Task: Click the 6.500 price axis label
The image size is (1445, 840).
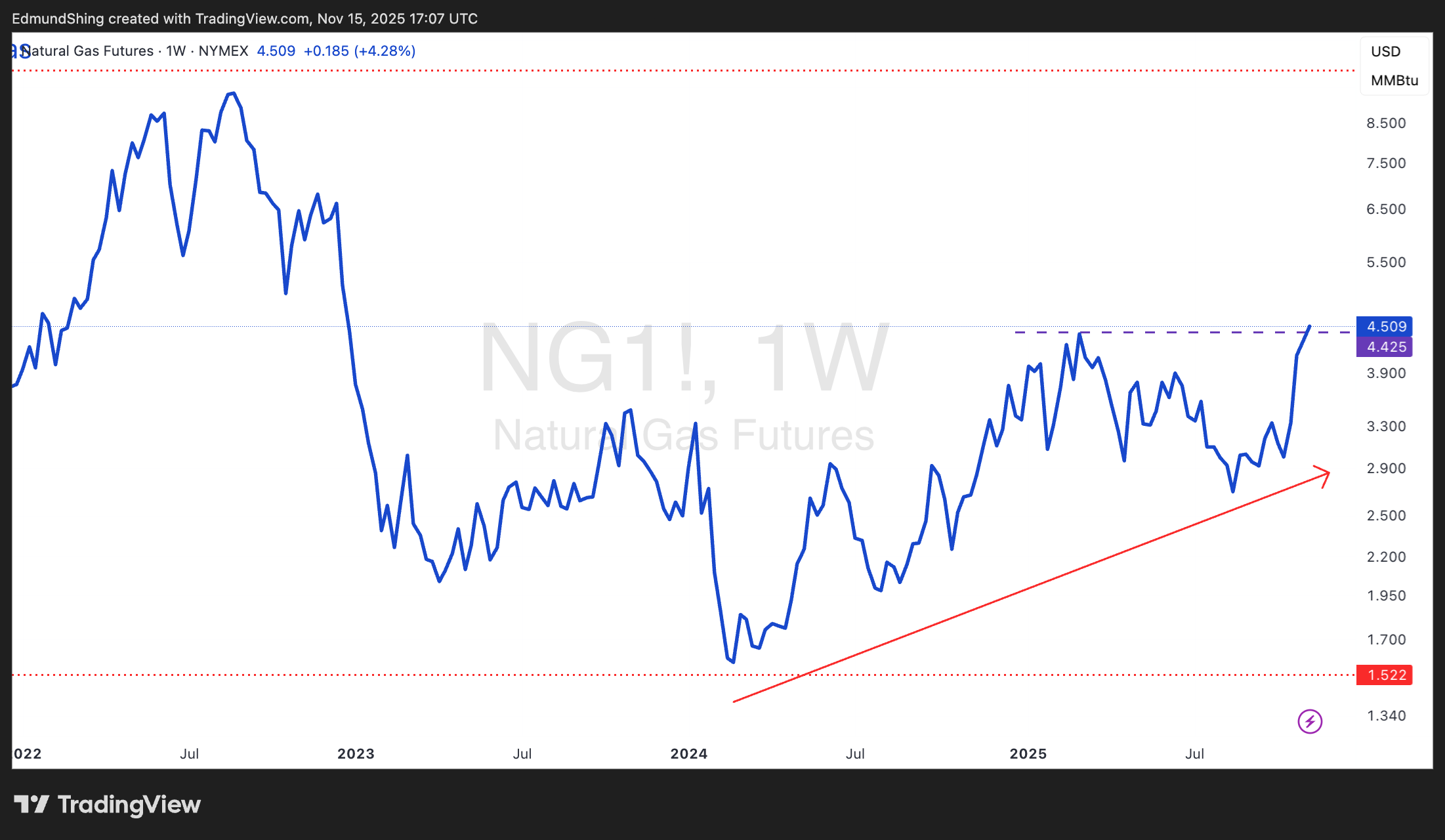Action: 1386,209
